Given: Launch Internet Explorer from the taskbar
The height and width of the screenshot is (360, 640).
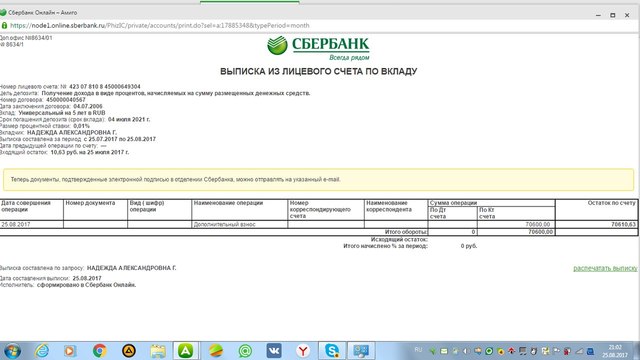Looking at the screenshot, I should [x=42, y=351].
